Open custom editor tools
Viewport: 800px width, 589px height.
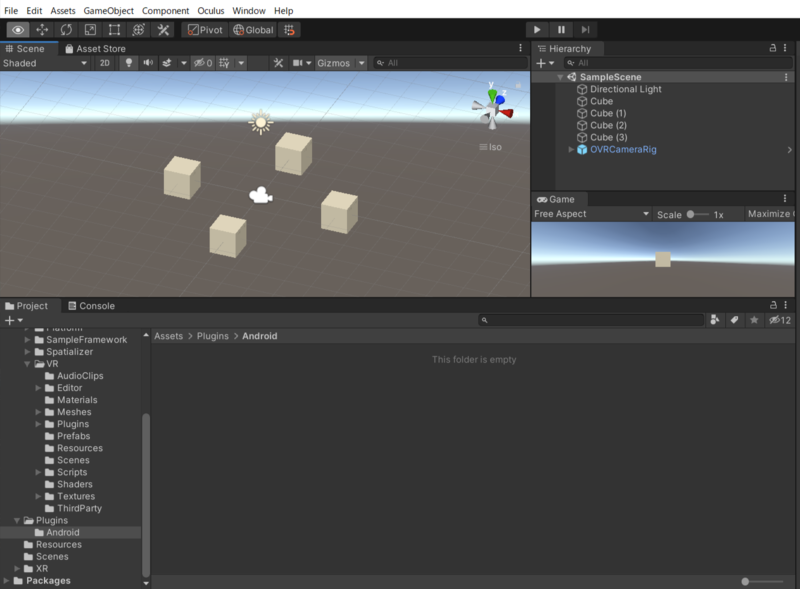pyautogui.click(x=163, y=30)
